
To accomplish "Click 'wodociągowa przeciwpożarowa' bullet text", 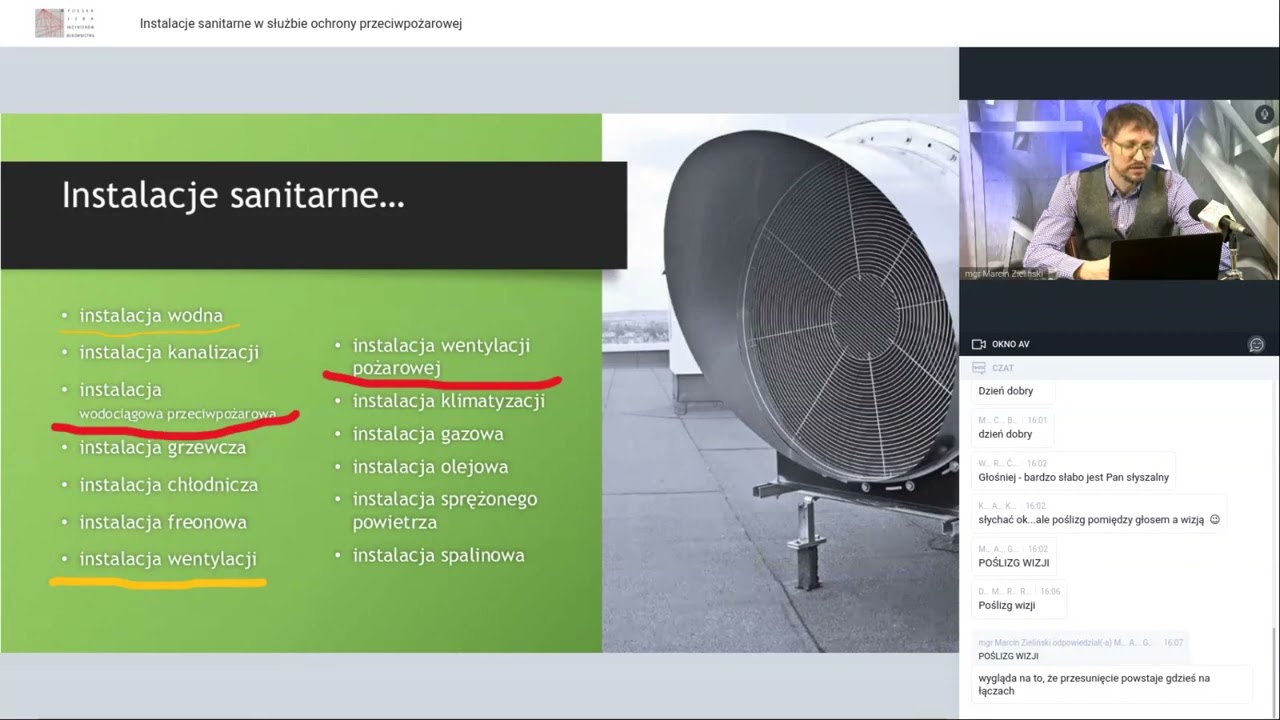I will coord(178,413).
